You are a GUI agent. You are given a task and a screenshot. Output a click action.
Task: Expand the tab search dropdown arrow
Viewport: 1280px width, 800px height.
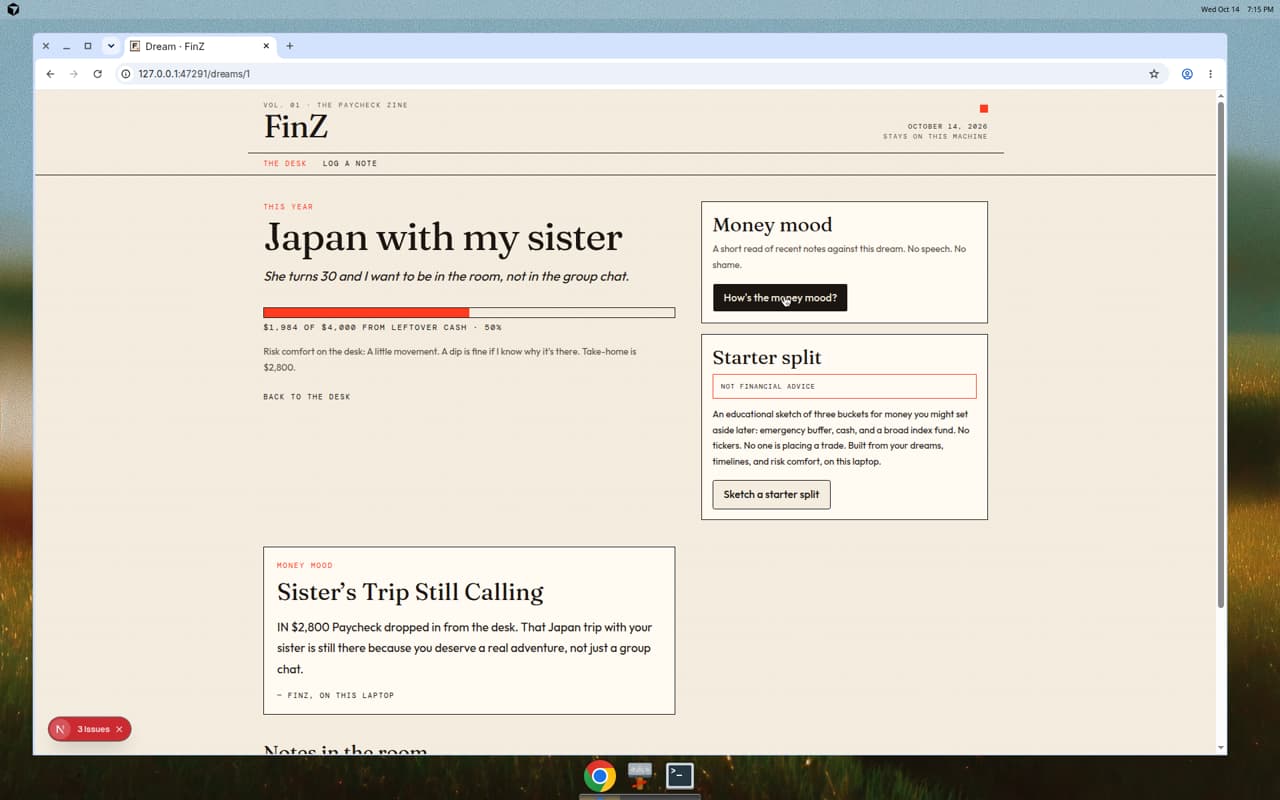click(x=111, y=46)
